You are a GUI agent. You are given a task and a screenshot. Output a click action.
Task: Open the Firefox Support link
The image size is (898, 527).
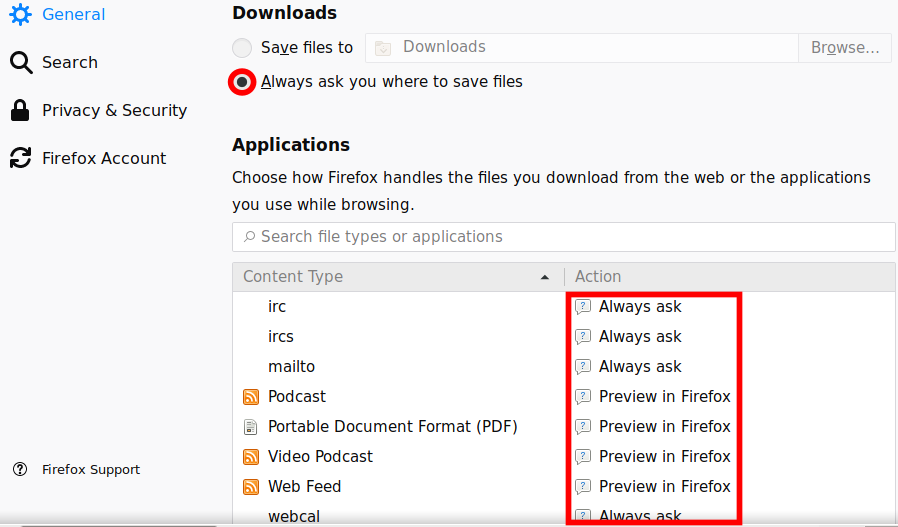click(90, 470)
